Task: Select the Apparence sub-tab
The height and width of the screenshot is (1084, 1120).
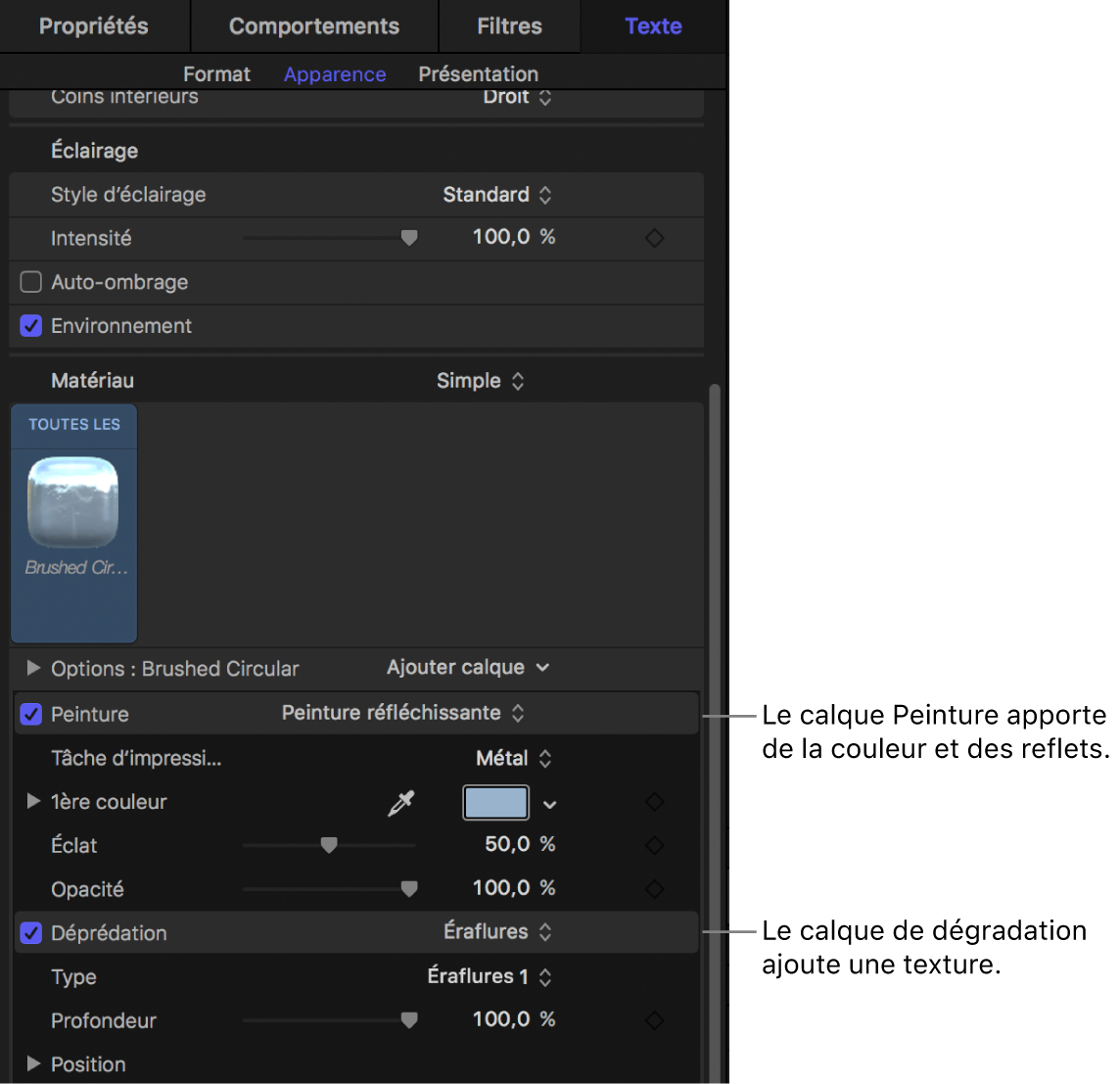Action: (x=335, y=74)
